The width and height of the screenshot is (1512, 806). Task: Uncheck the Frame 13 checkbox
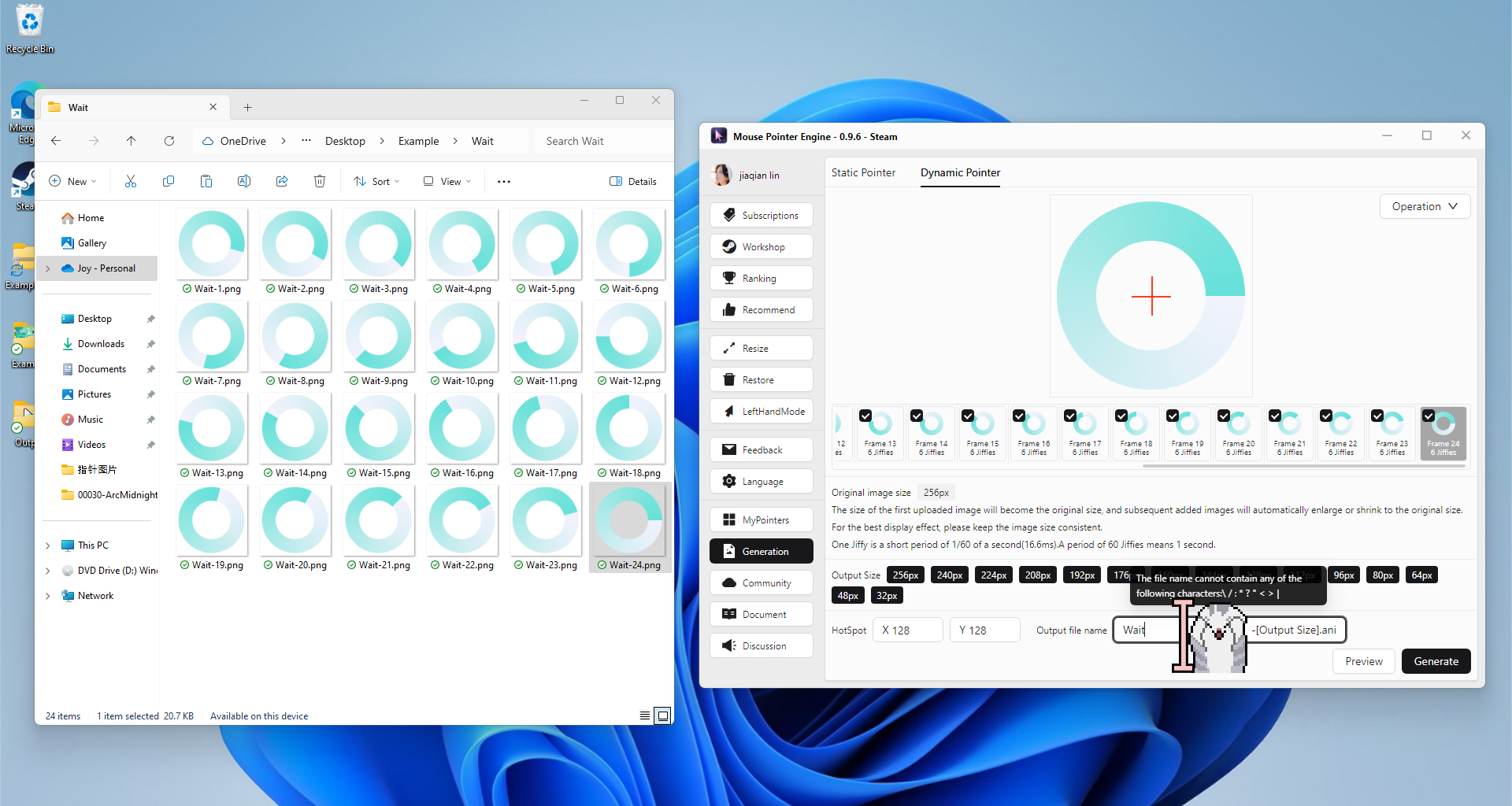point(865,416)
